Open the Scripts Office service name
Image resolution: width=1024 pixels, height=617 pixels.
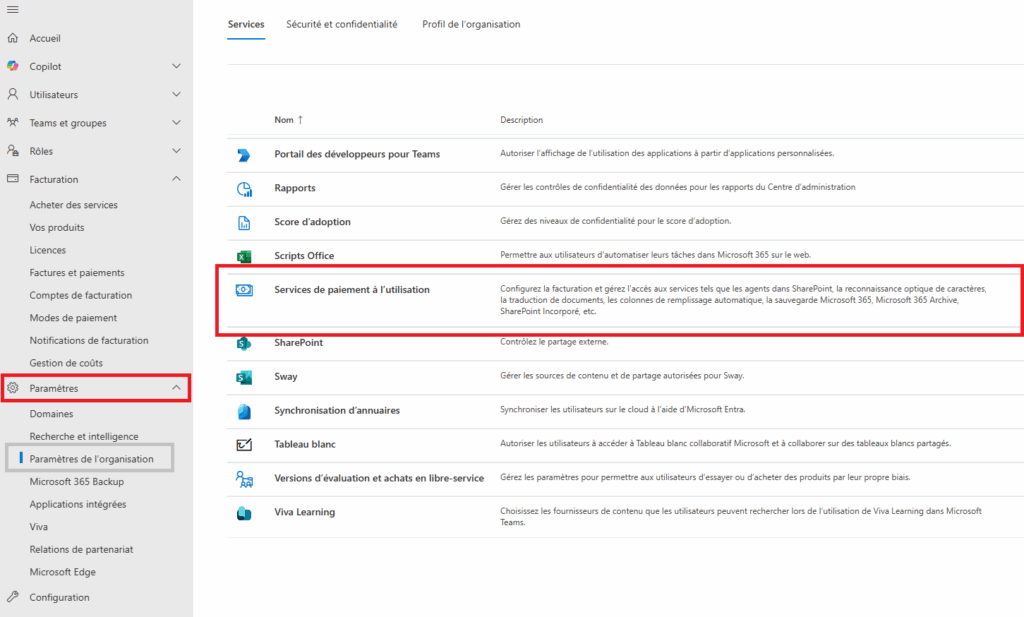(x=304, y=256)
